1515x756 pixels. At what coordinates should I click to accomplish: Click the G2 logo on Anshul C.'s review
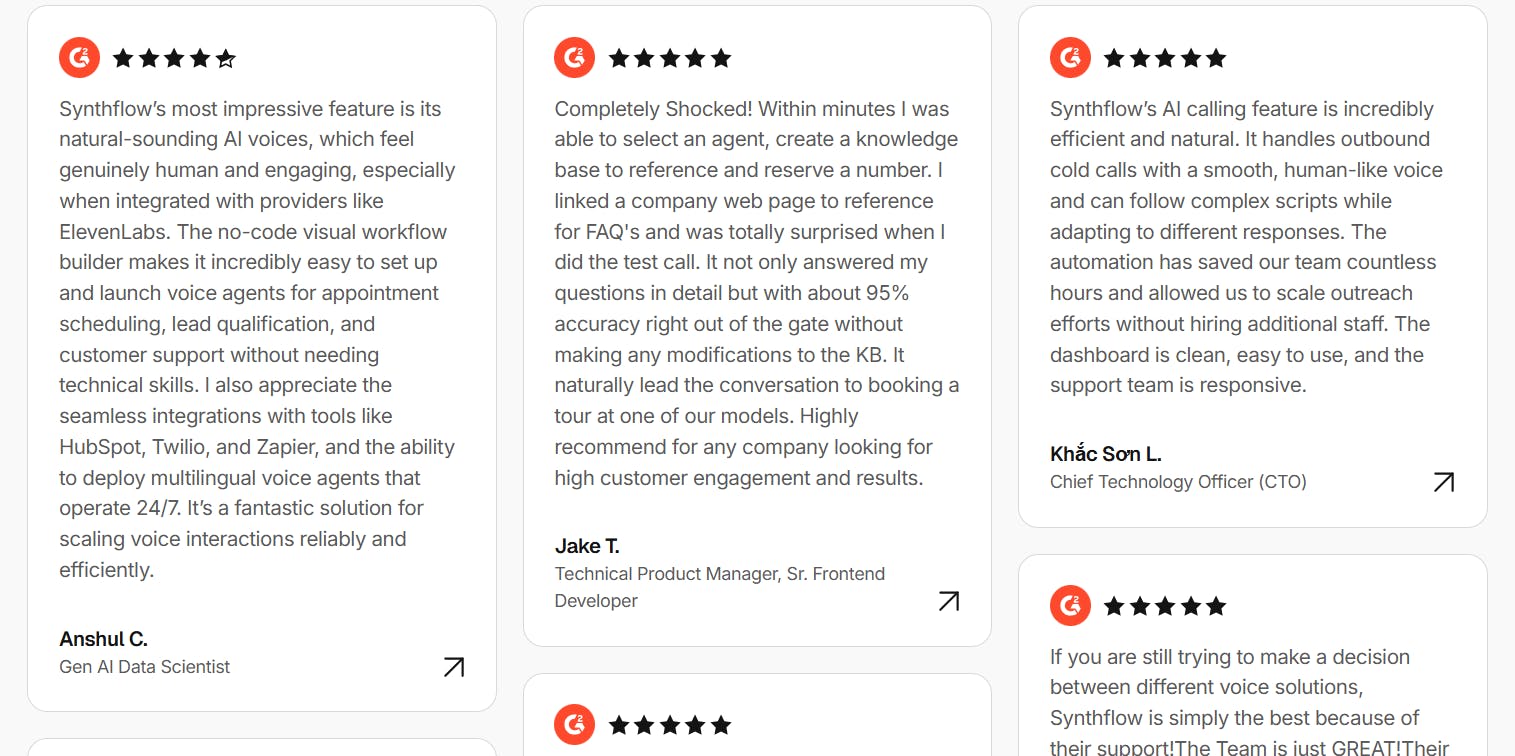click(x=79, y=58)
